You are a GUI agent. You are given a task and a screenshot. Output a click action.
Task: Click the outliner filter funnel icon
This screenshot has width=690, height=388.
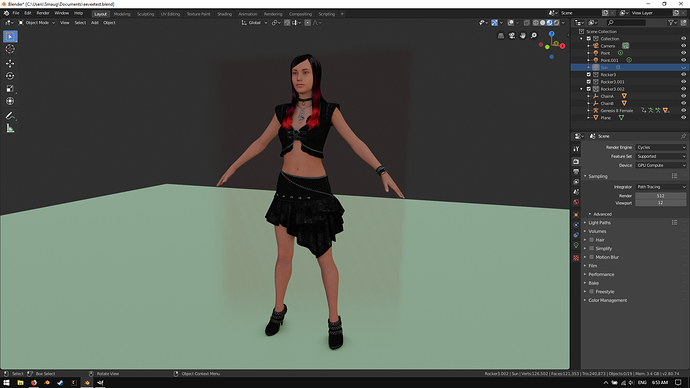671,22
